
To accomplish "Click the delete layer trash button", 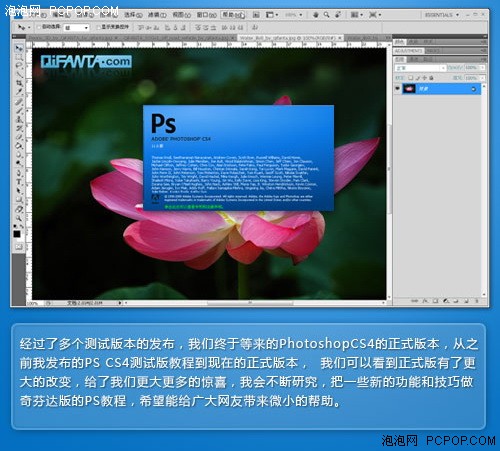I will pos(477,301).
